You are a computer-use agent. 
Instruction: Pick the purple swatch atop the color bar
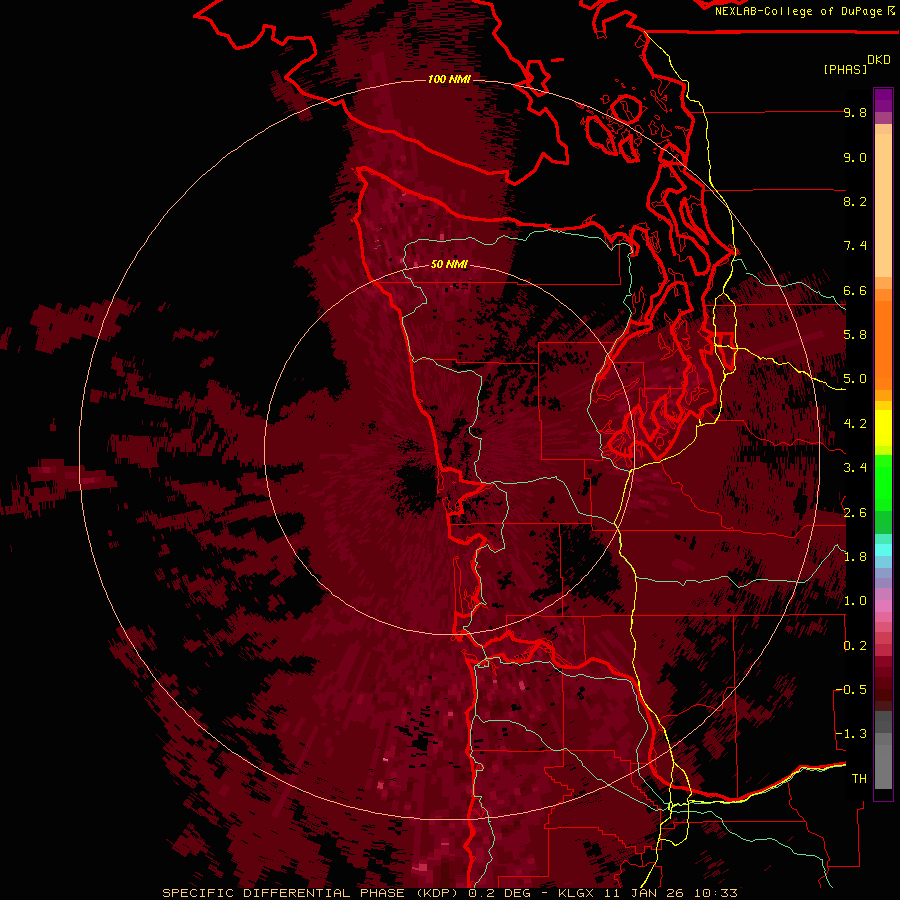(883, 100)
